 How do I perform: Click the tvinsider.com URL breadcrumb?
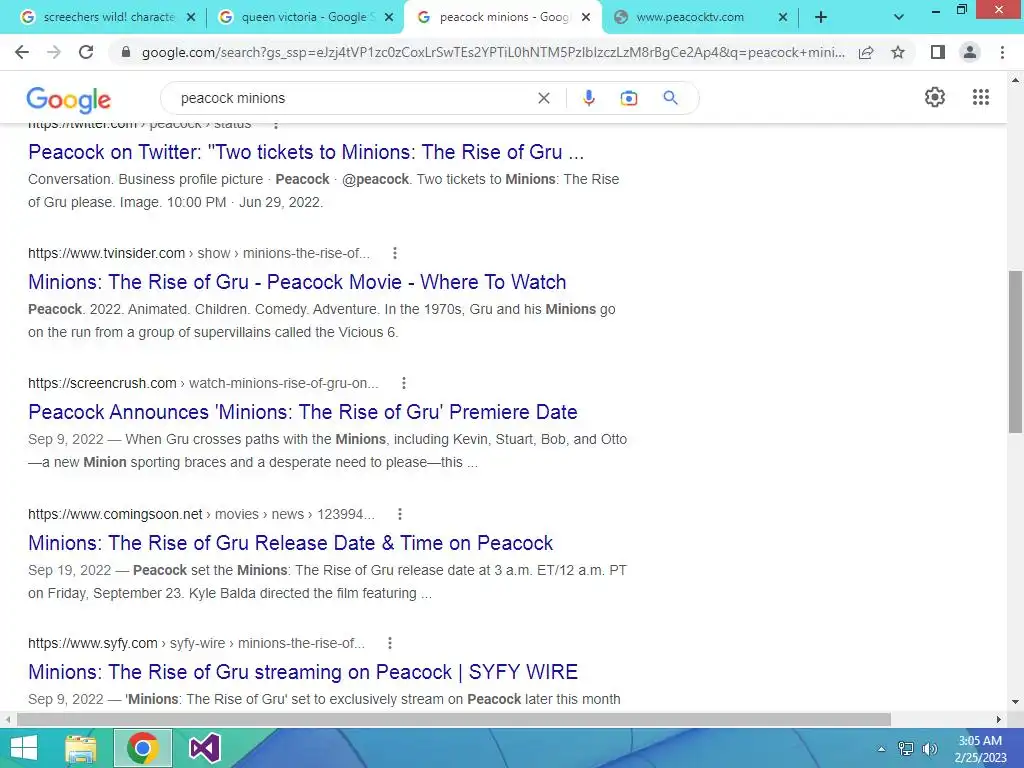[x=199, y=253]
